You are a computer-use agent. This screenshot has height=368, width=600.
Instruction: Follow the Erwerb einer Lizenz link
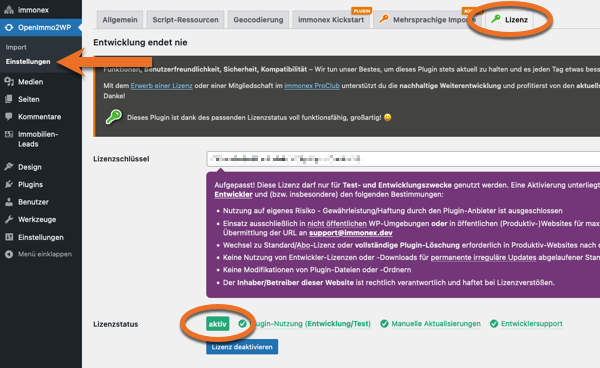tap(161, 86)
